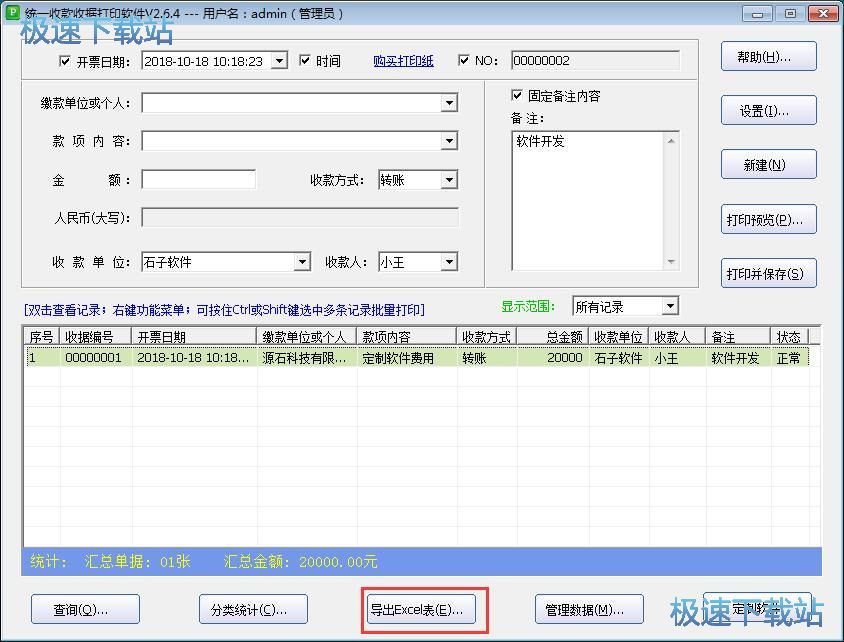Click the 新建(N) button
This screenshot has width=844, height=642.
pyautogui.click(x=768, y=165)
